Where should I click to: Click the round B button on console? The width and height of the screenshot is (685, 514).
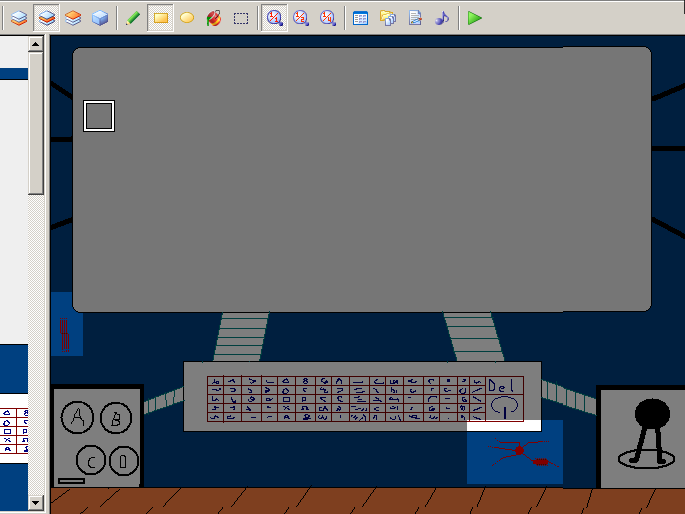(x=116, y=418)
